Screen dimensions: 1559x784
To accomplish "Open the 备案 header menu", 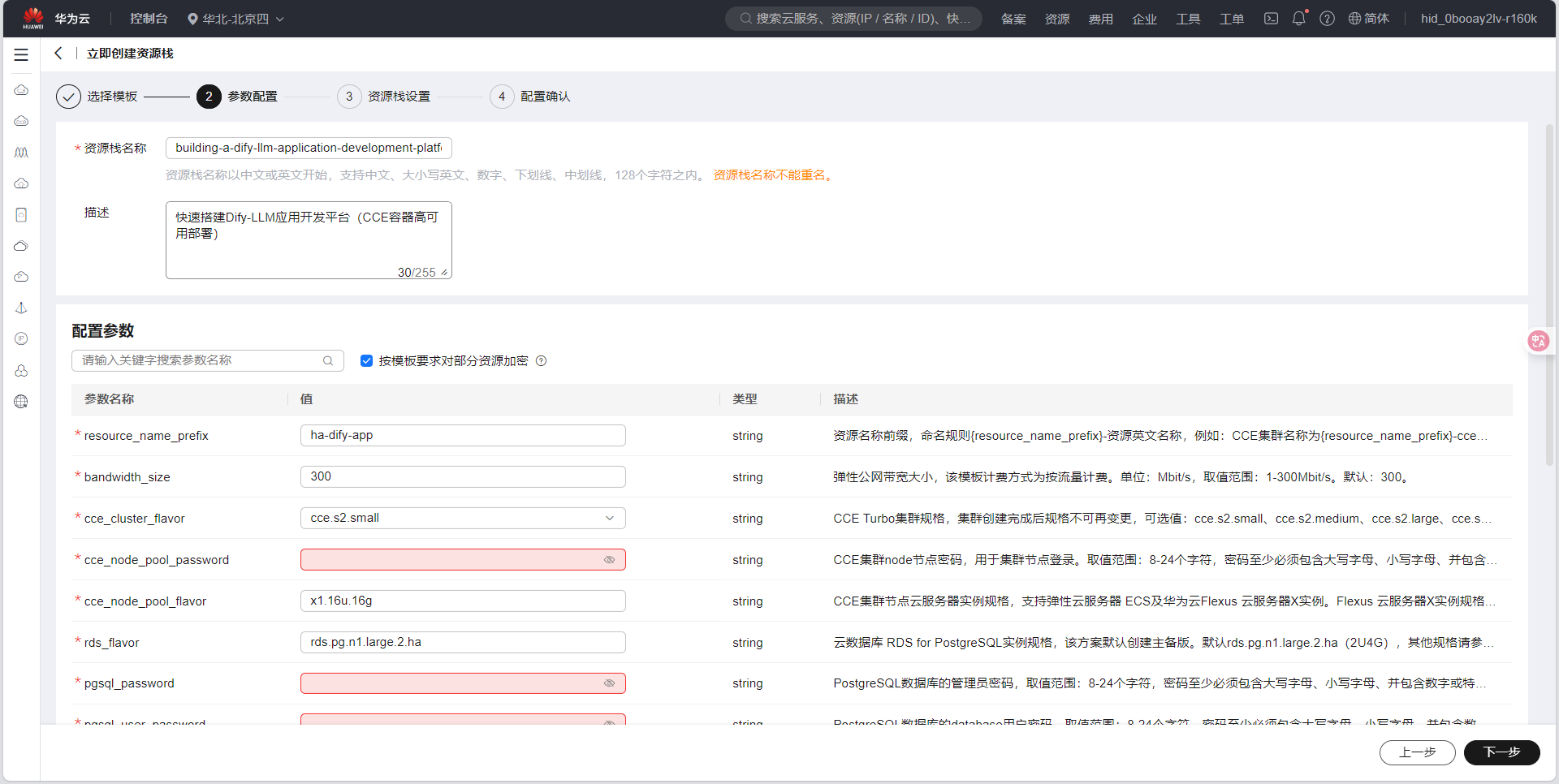I will 1013,19.
